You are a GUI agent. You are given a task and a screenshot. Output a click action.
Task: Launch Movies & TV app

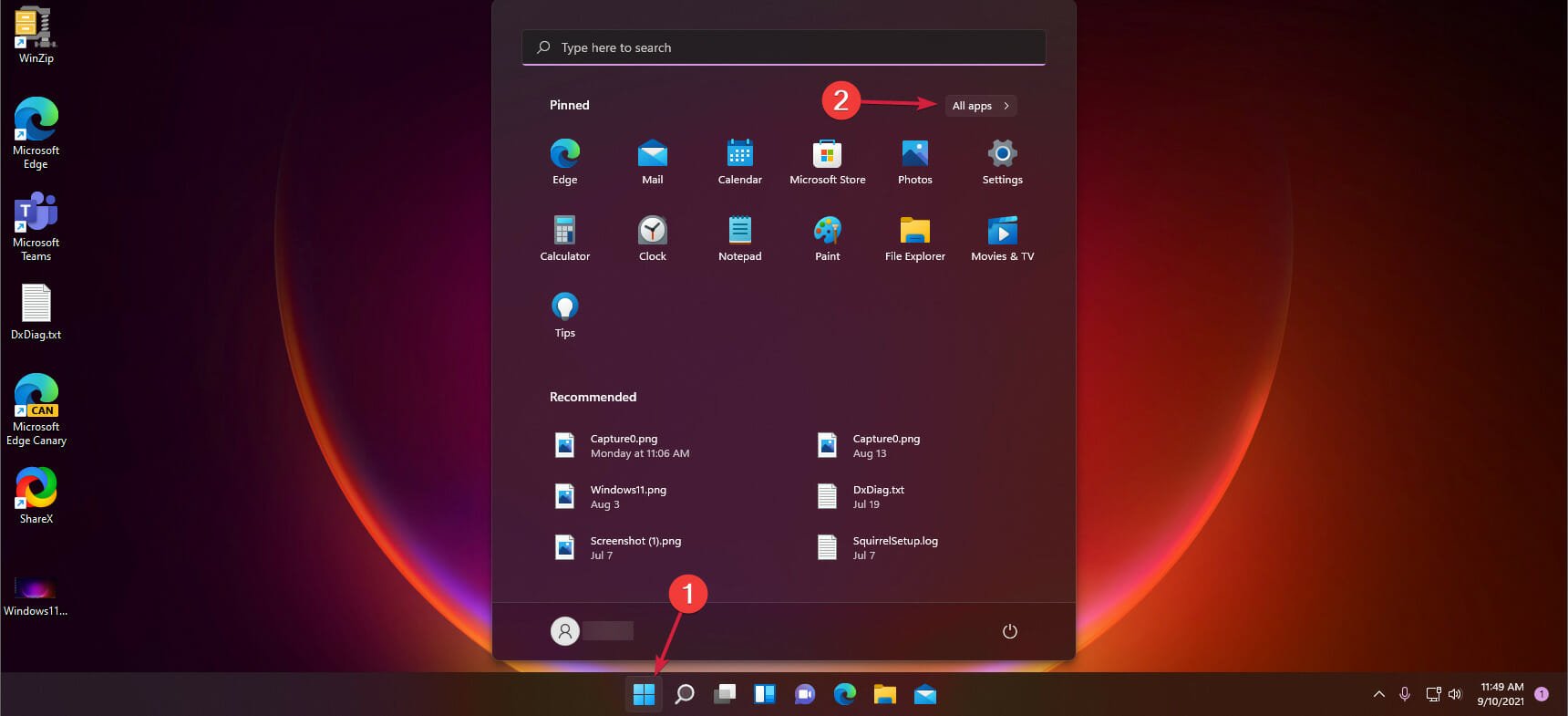pos(1003,238)
